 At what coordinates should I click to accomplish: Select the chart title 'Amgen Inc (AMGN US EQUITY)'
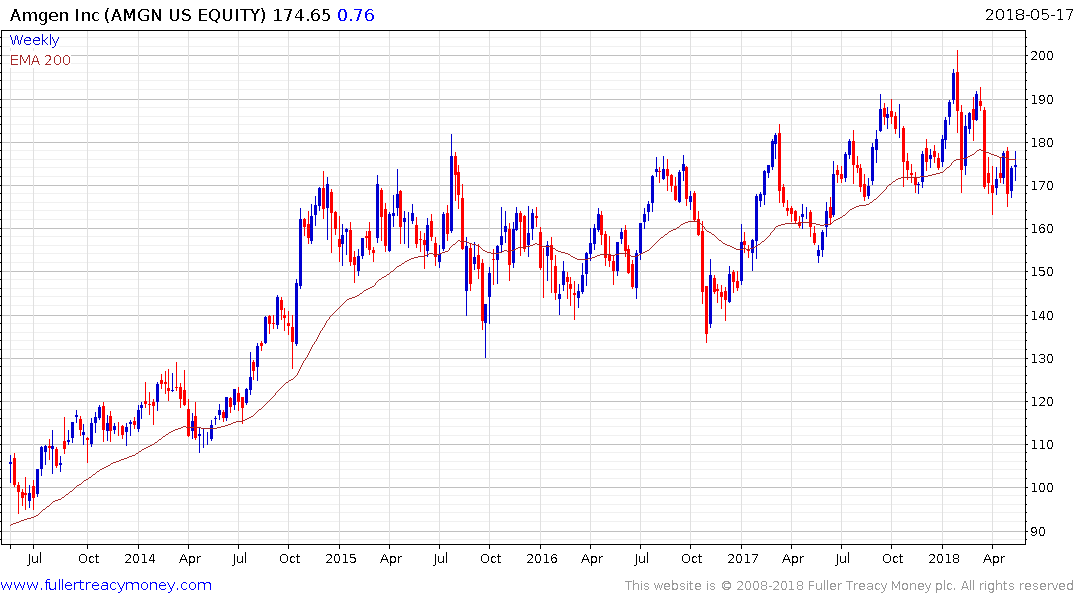click(x=138, y=15)
